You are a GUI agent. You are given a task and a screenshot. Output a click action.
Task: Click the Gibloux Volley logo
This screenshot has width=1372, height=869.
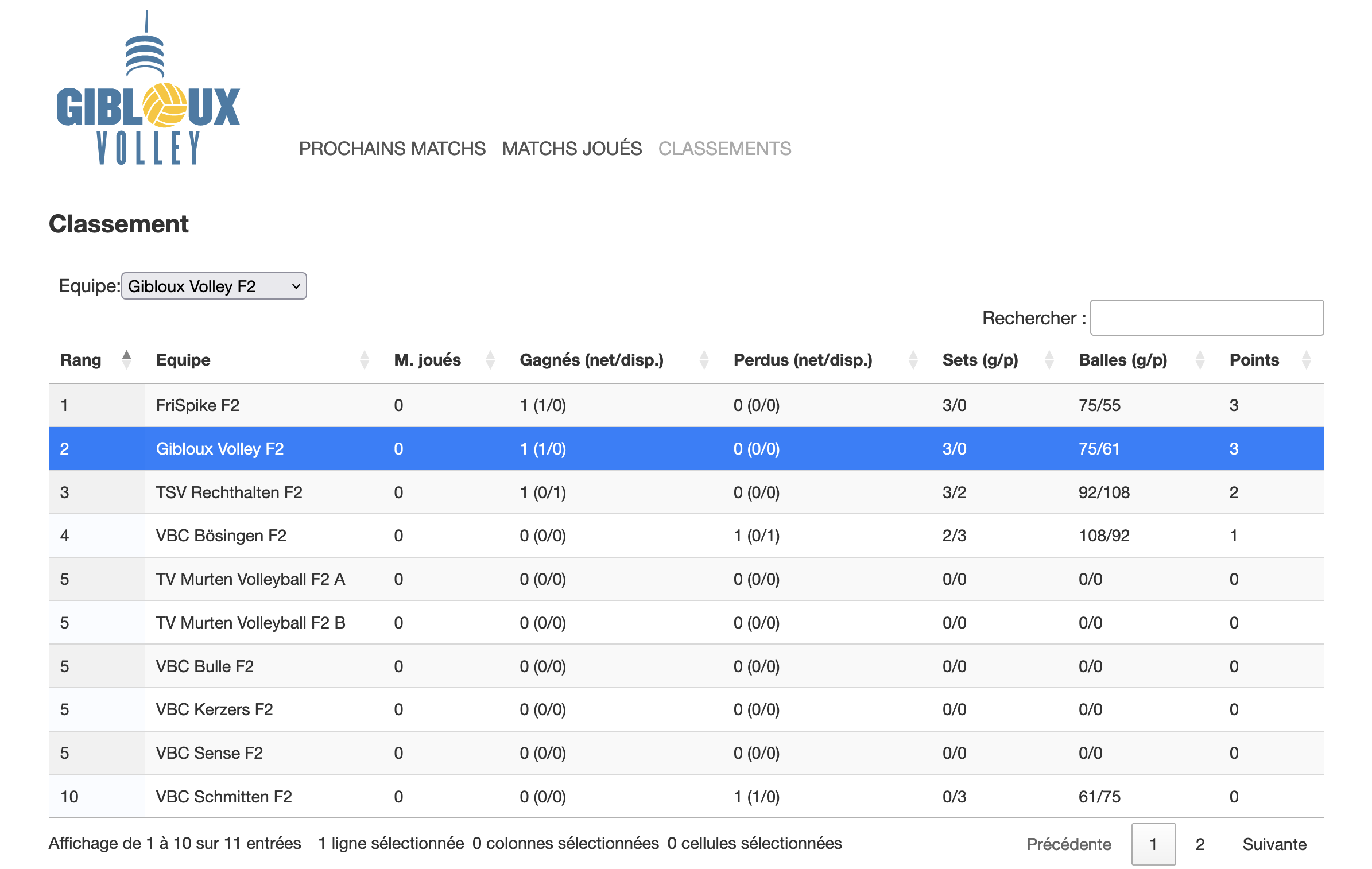(x=148, y=88)
